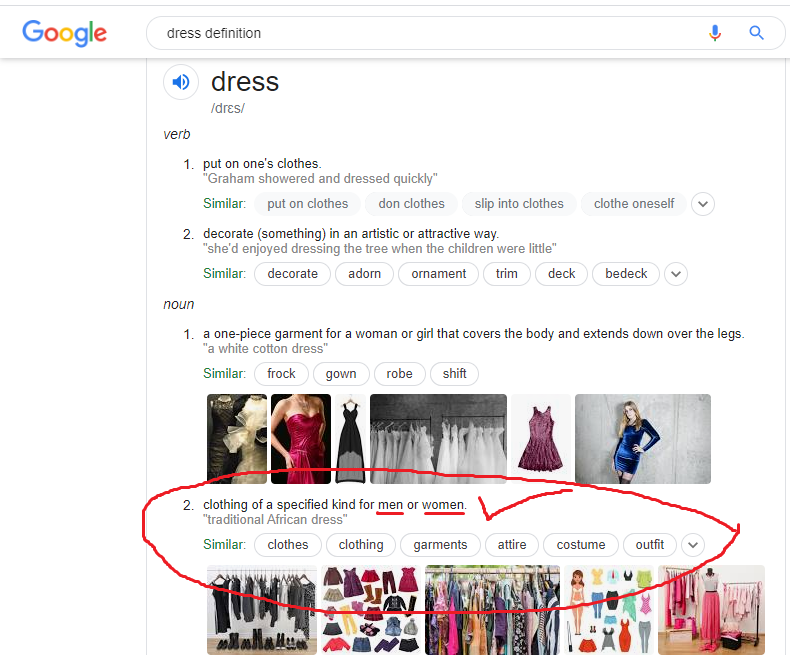This screenshot has width=790, height=655.
Task: Click the phonetic text /drɛs/
Action: (x=228, y=108)
